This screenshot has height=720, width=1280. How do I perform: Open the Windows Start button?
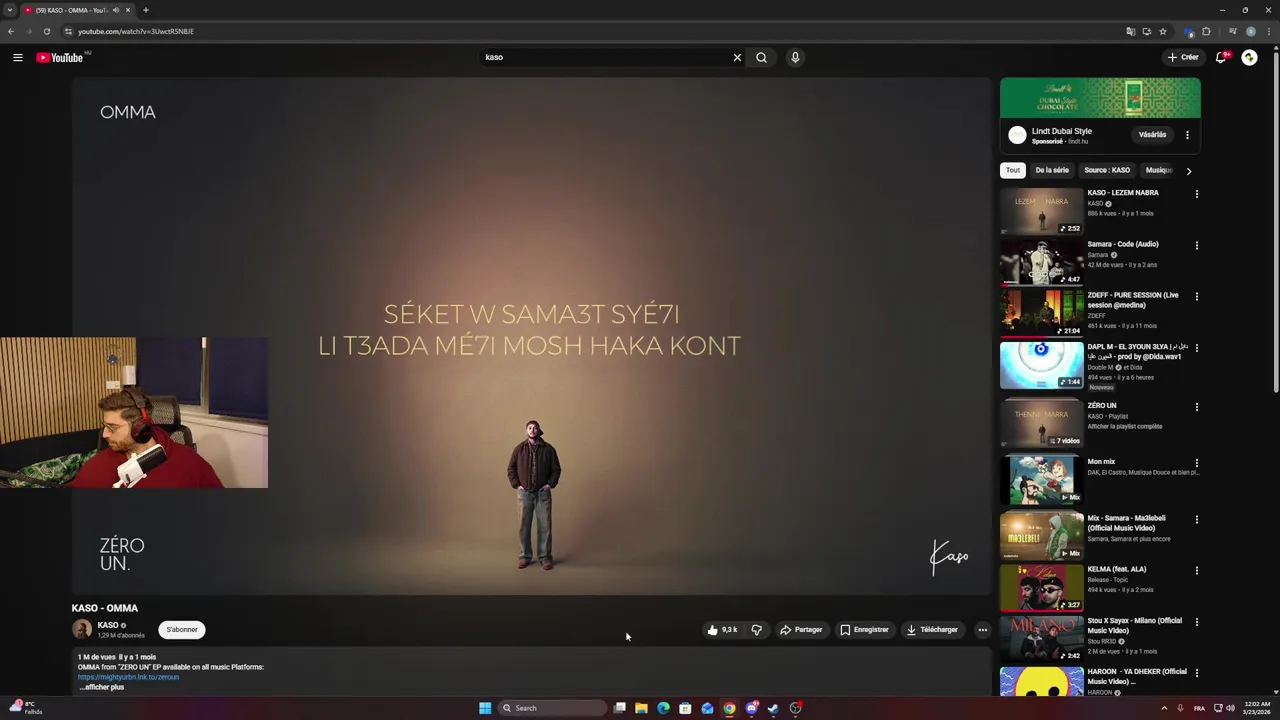485,708
